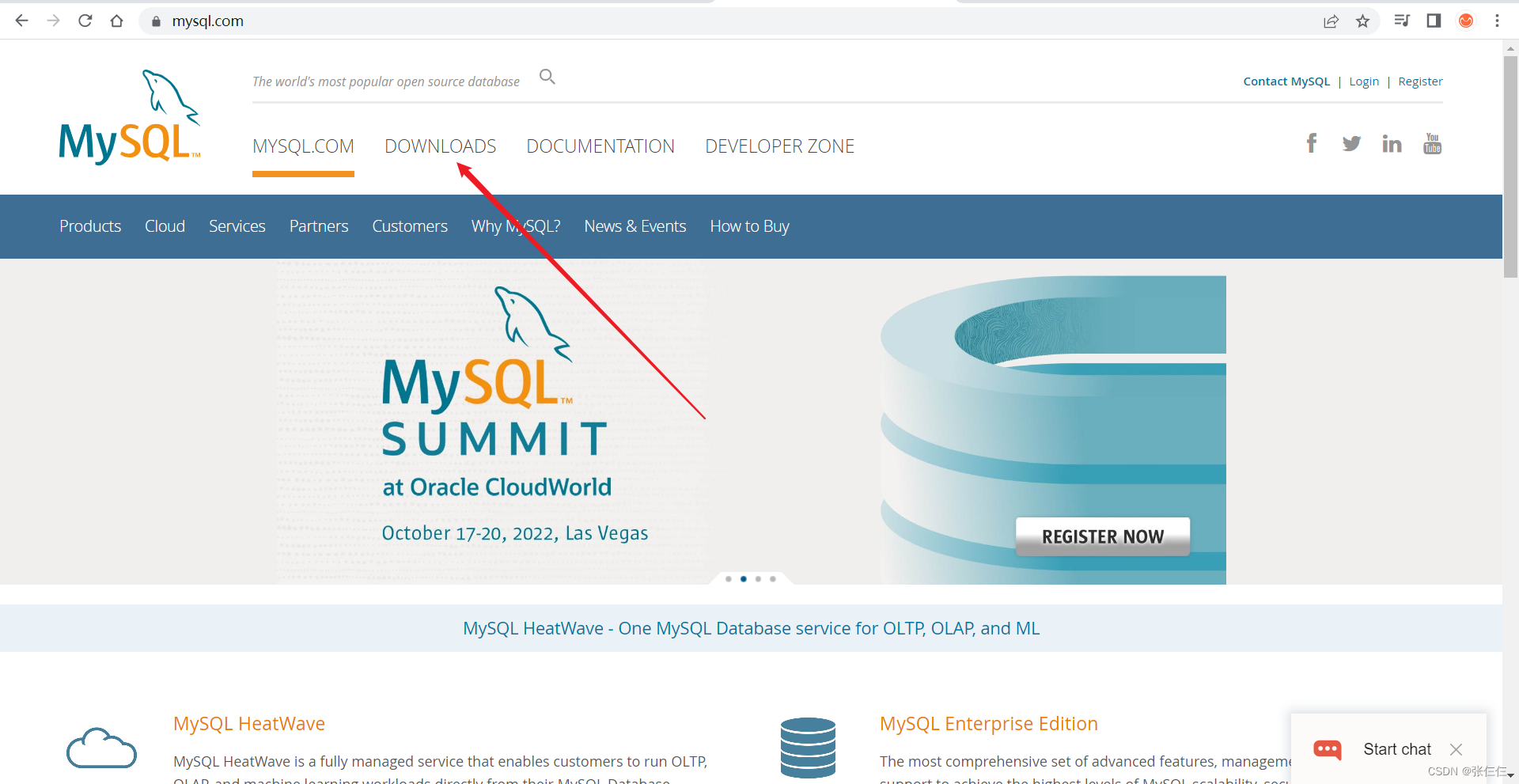
Task: Open the Products menu
Action: coord(89,226)
